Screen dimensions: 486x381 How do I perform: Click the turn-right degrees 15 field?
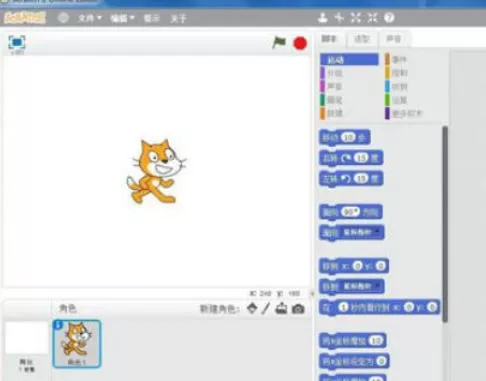(x=361, y=158)
